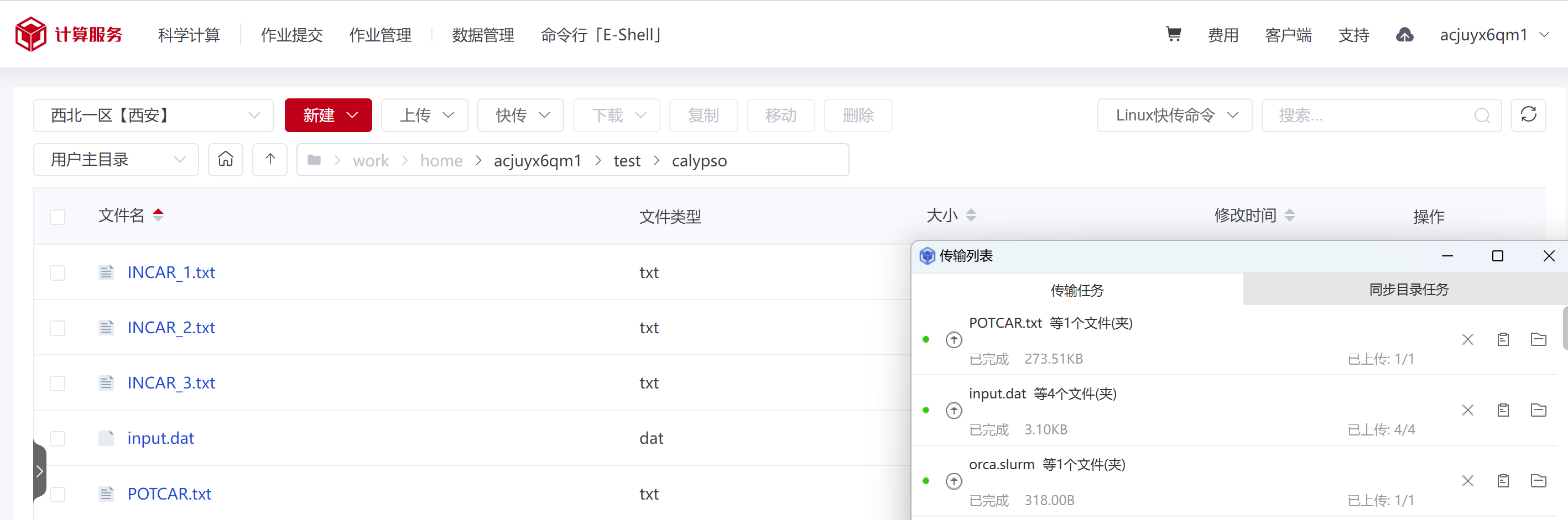Open the 科学计算 menu

(189, 35)
